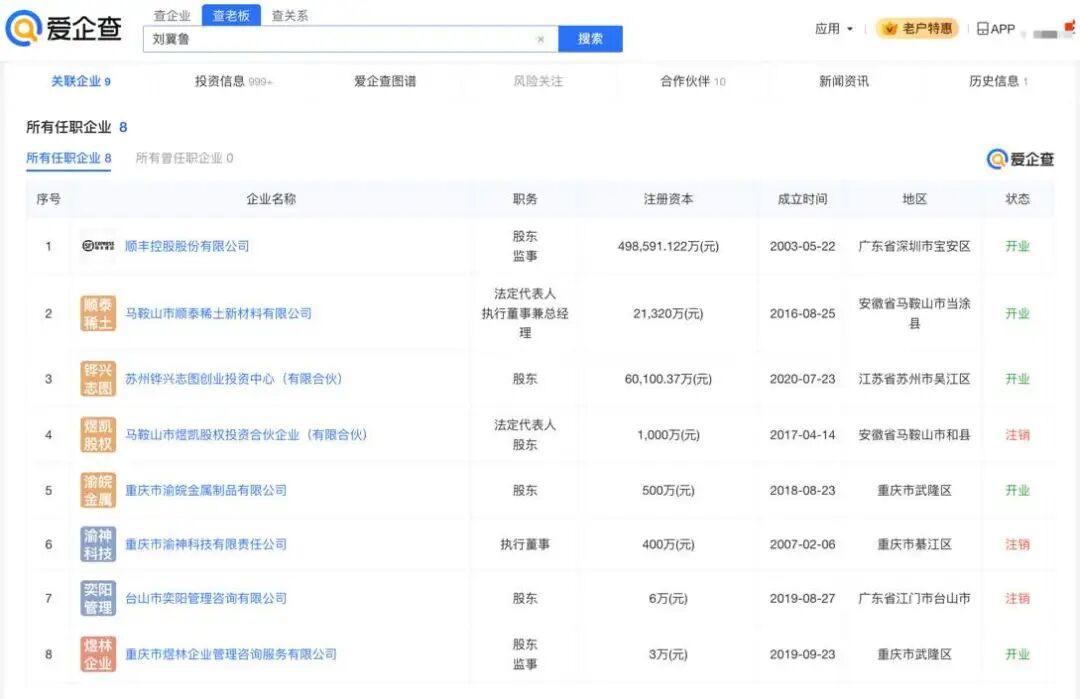Screen dimensions: 1080x699
Task: Select the 广东省深圳市宝安区 region cell
Action: click(915, 246)
